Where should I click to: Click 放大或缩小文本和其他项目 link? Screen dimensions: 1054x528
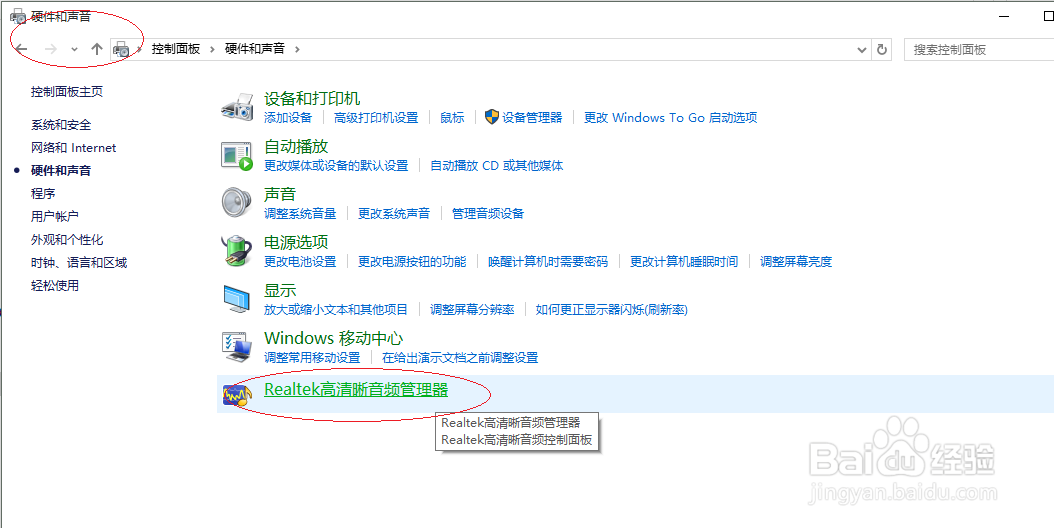click(336, 309)
